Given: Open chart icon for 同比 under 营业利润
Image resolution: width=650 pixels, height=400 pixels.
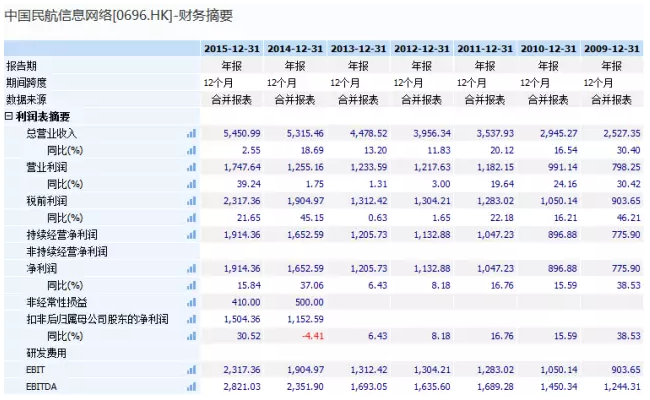Looking at the screenshot, I should [191, 184].
